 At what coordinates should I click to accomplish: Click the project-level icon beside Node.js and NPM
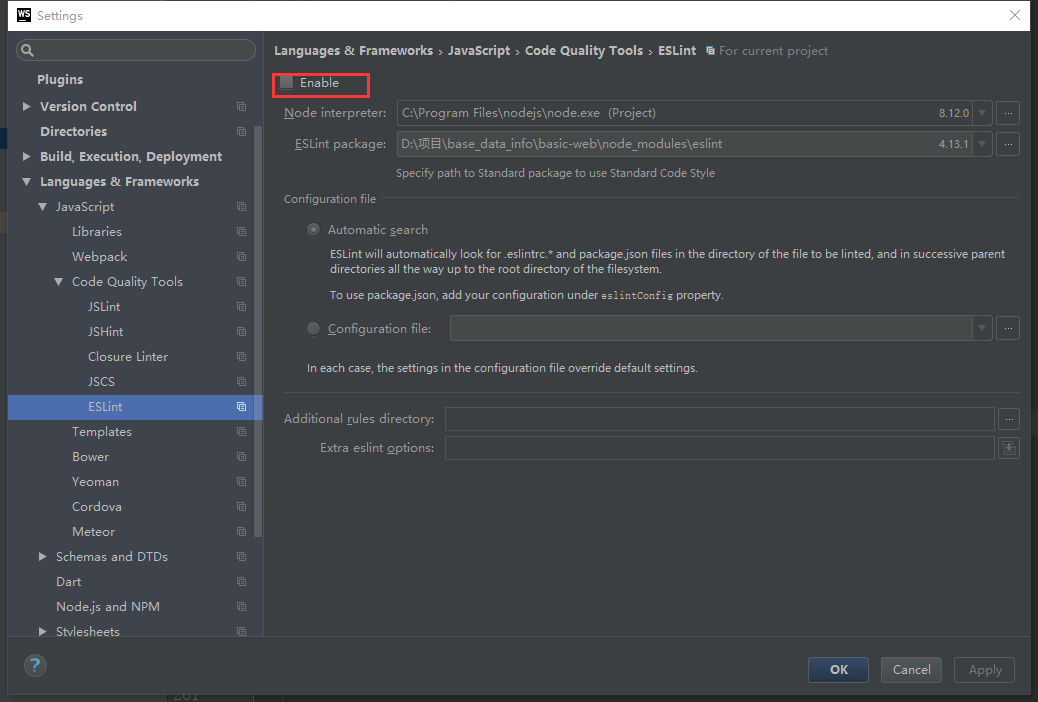(x=242, y=607)
